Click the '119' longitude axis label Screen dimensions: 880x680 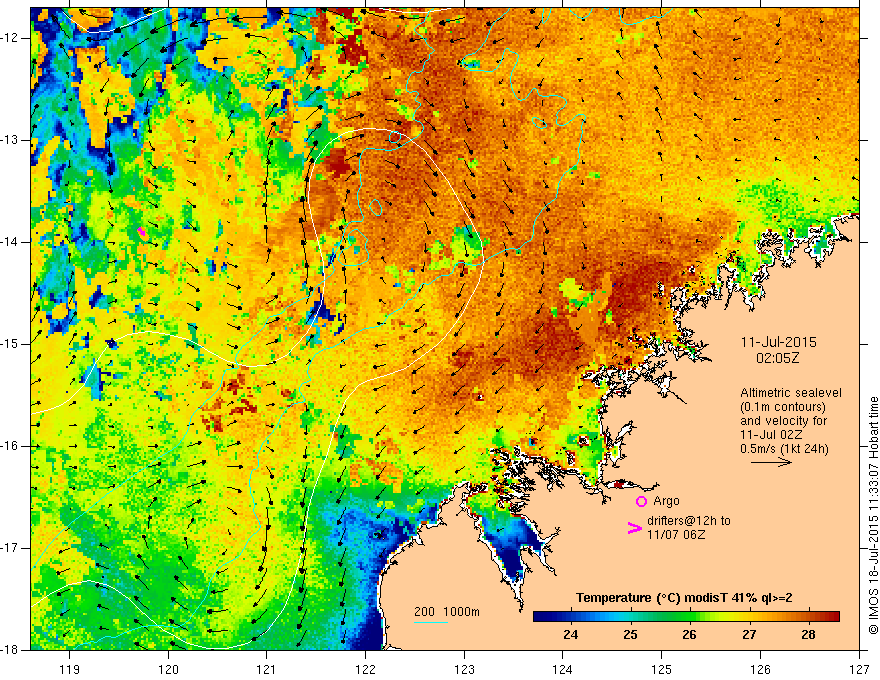tap(70, 669)
